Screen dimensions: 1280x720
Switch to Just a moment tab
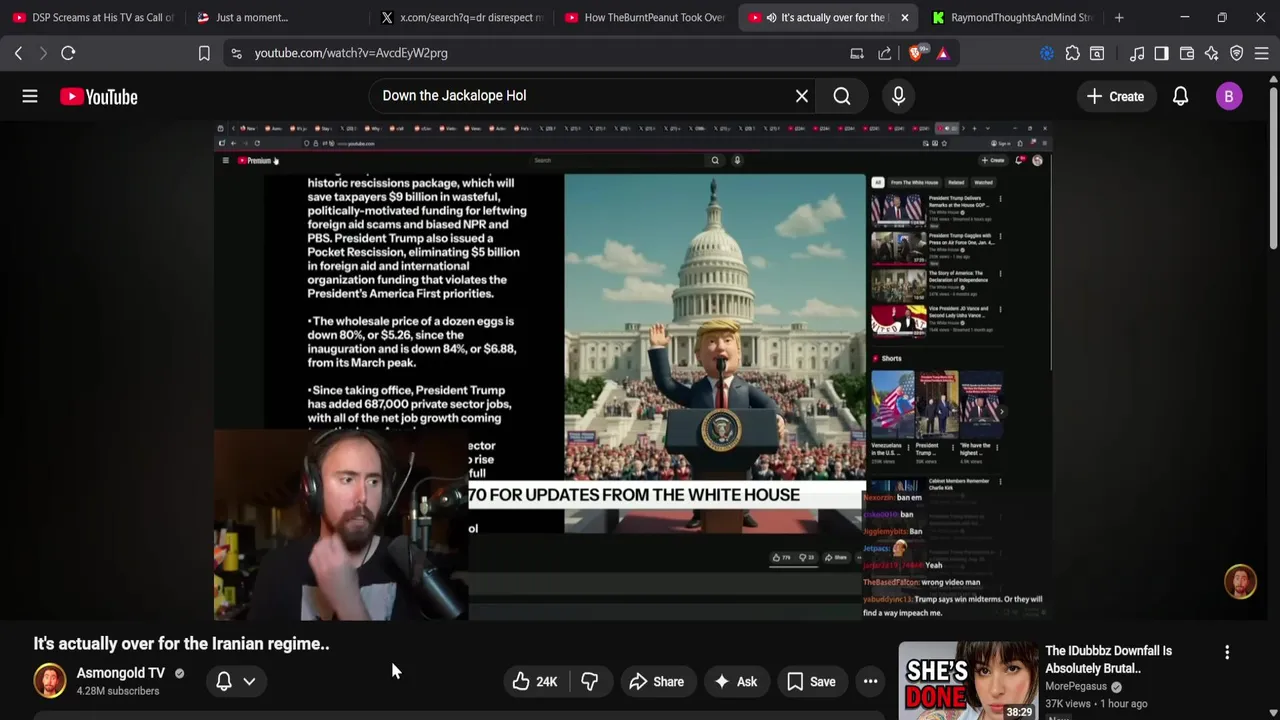pos(274,17)
